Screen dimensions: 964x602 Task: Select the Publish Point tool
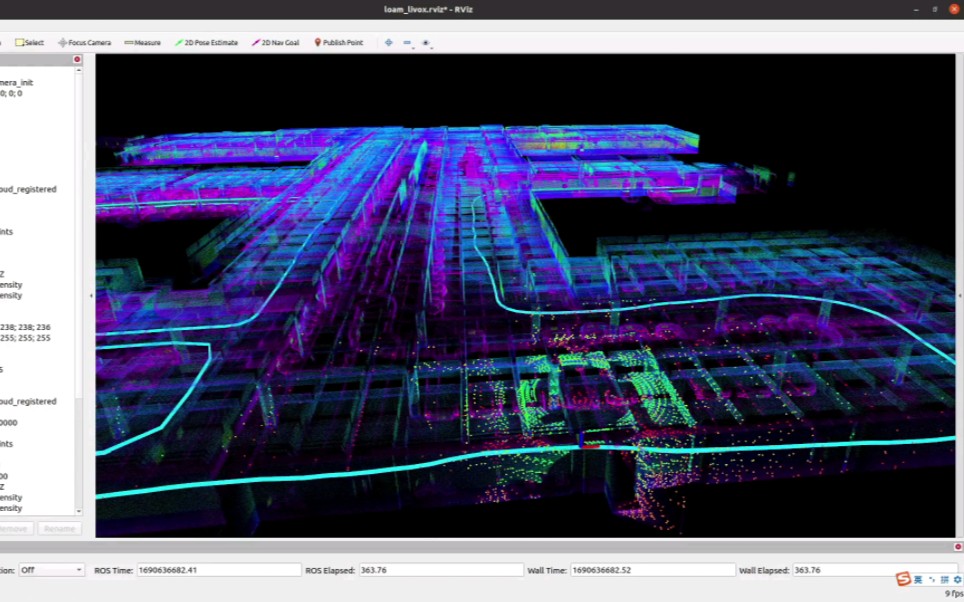pos(339,43)
